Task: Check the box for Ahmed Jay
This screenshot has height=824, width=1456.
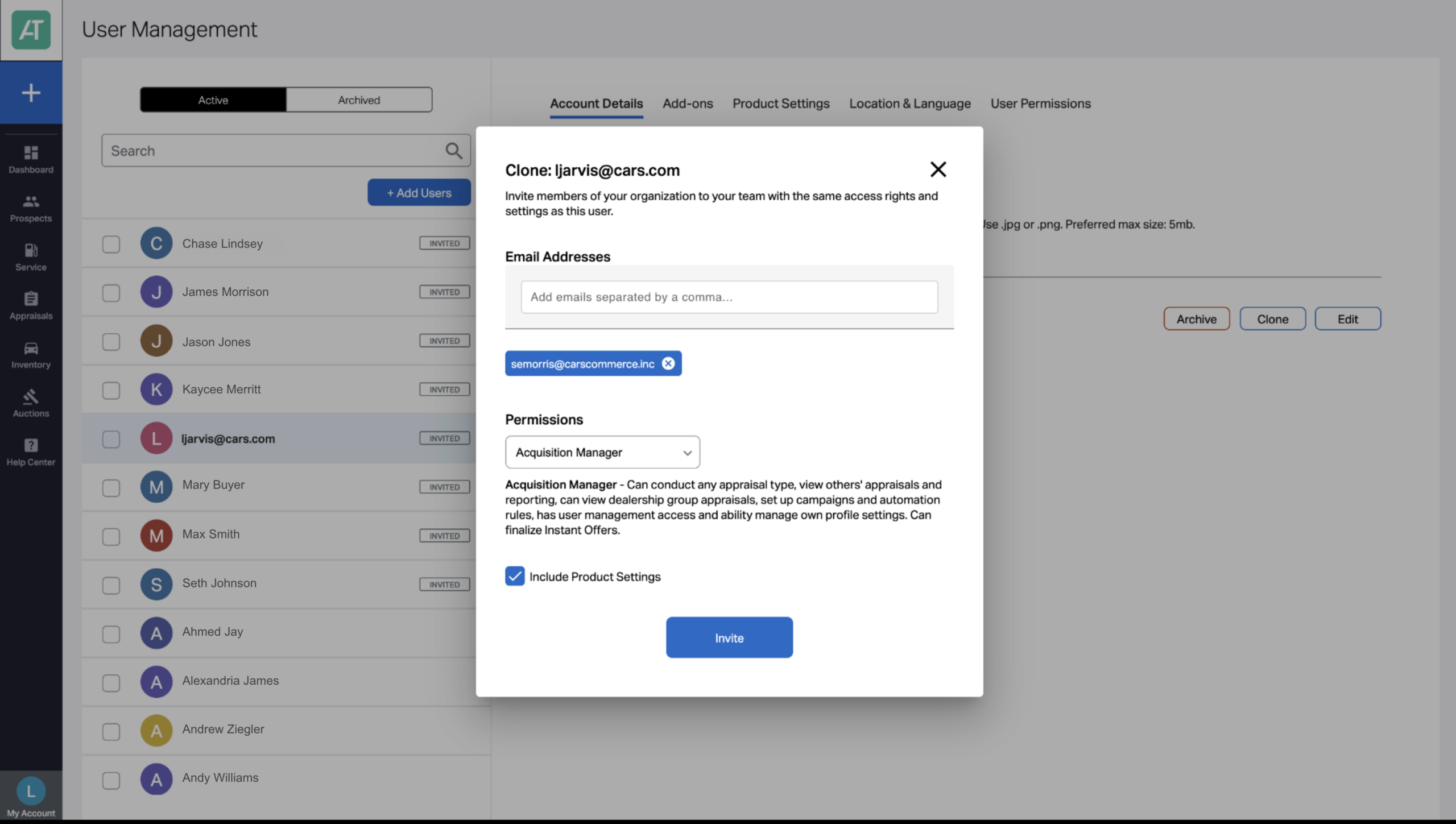Action: (111, 634)
